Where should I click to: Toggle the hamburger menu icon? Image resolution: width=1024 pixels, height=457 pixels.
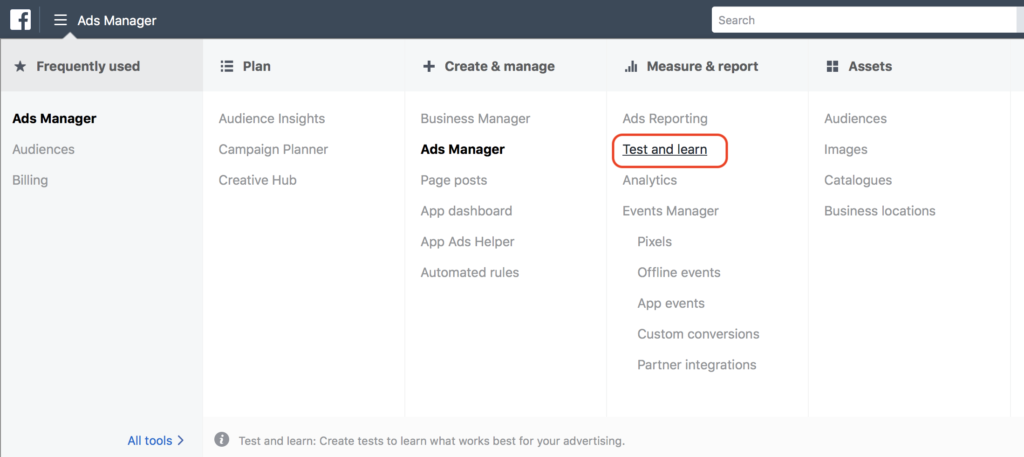click(x=61, y=20)
